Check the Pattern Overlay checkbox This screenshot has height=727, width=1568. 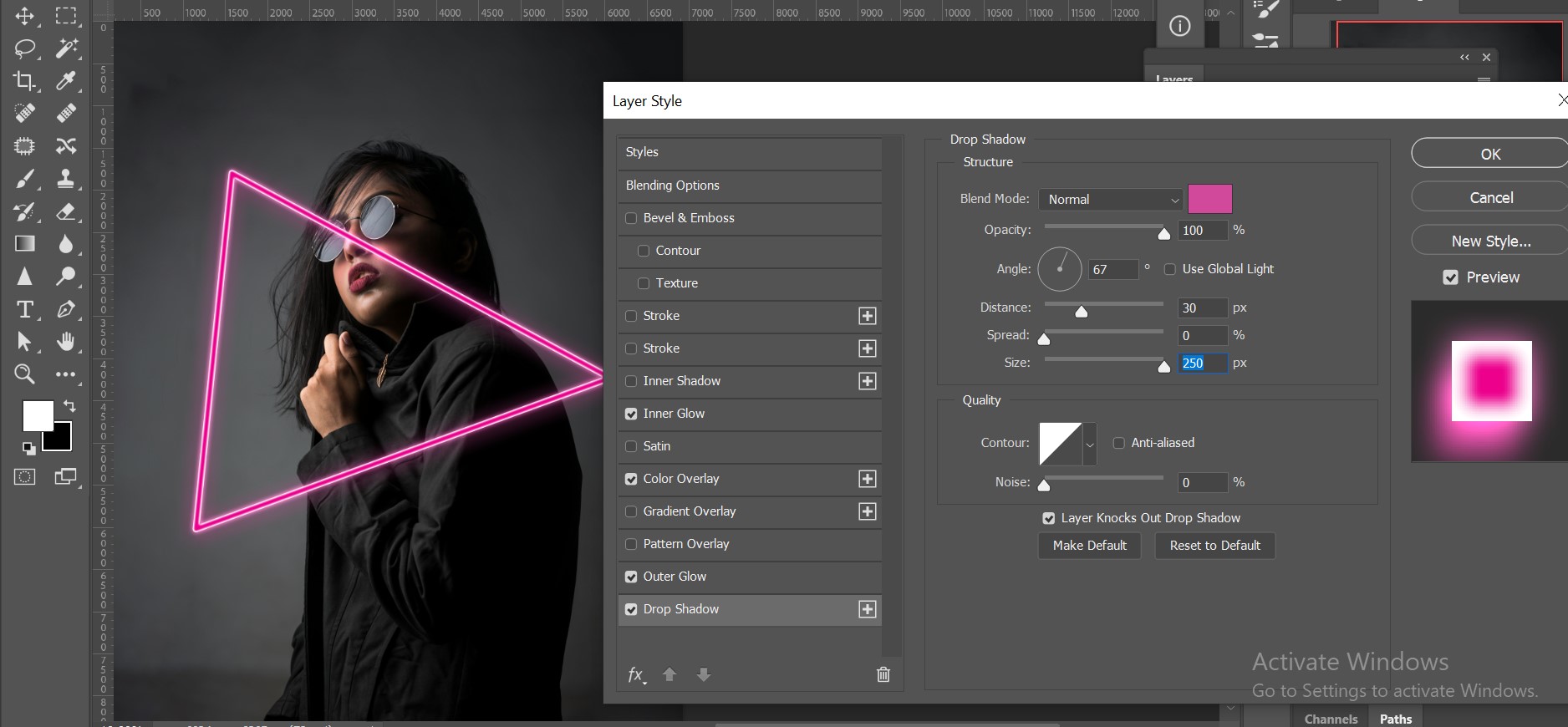[x=631, y=544]
